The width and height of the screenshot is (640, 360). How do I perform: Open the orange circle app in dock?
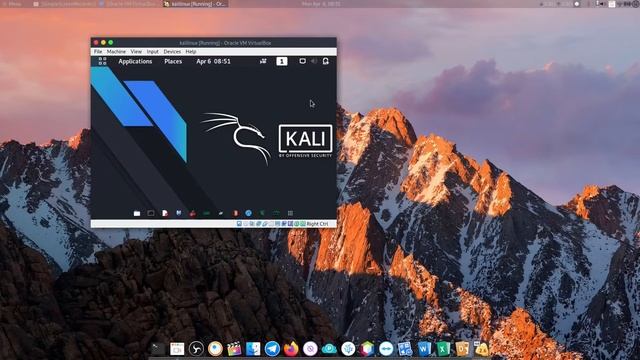pyautogui.click(x=215, y=349)
